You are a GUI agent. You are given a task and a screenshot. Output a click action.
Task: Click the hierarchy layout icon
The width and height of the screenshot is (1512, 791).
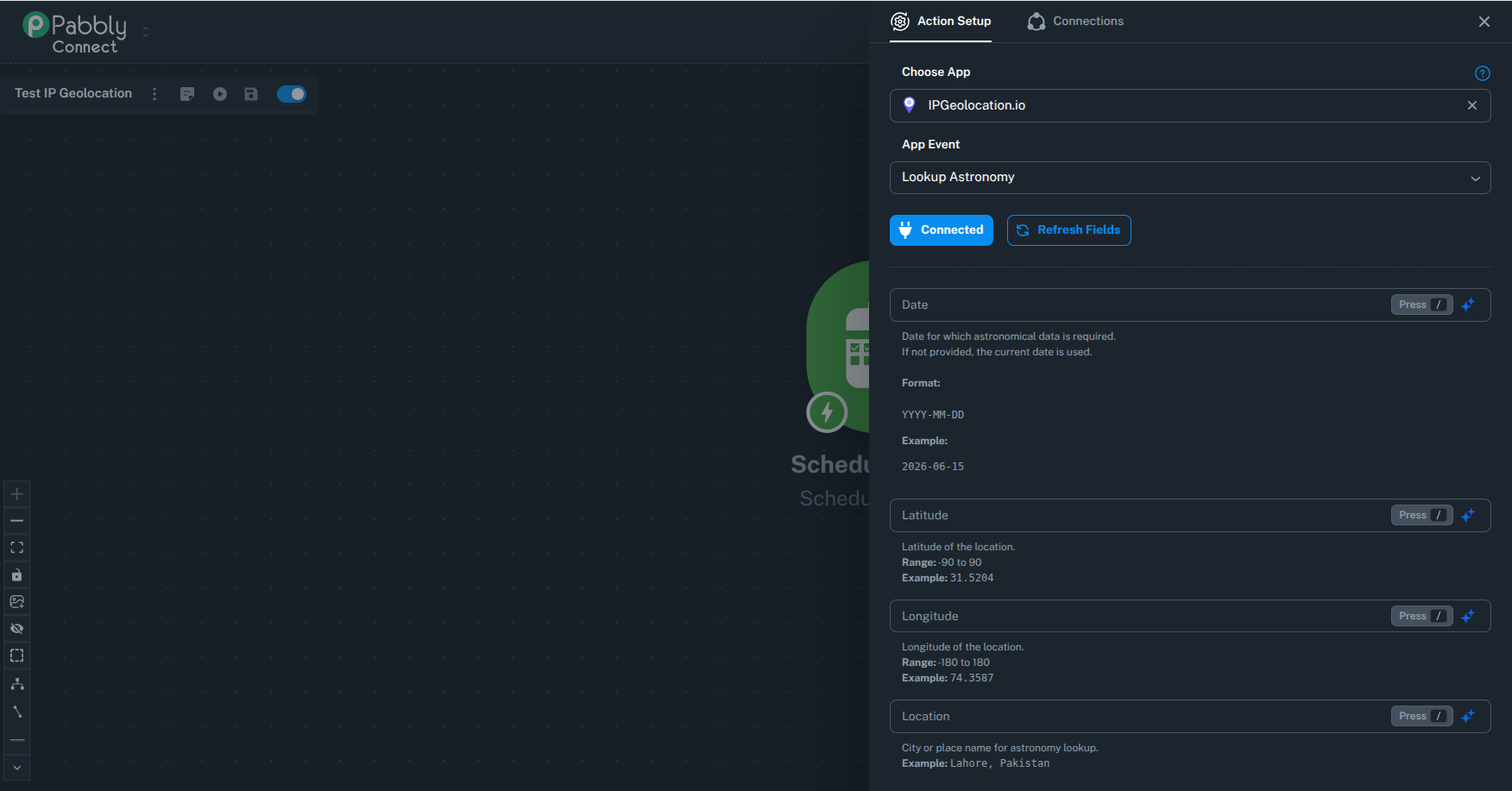16,684
